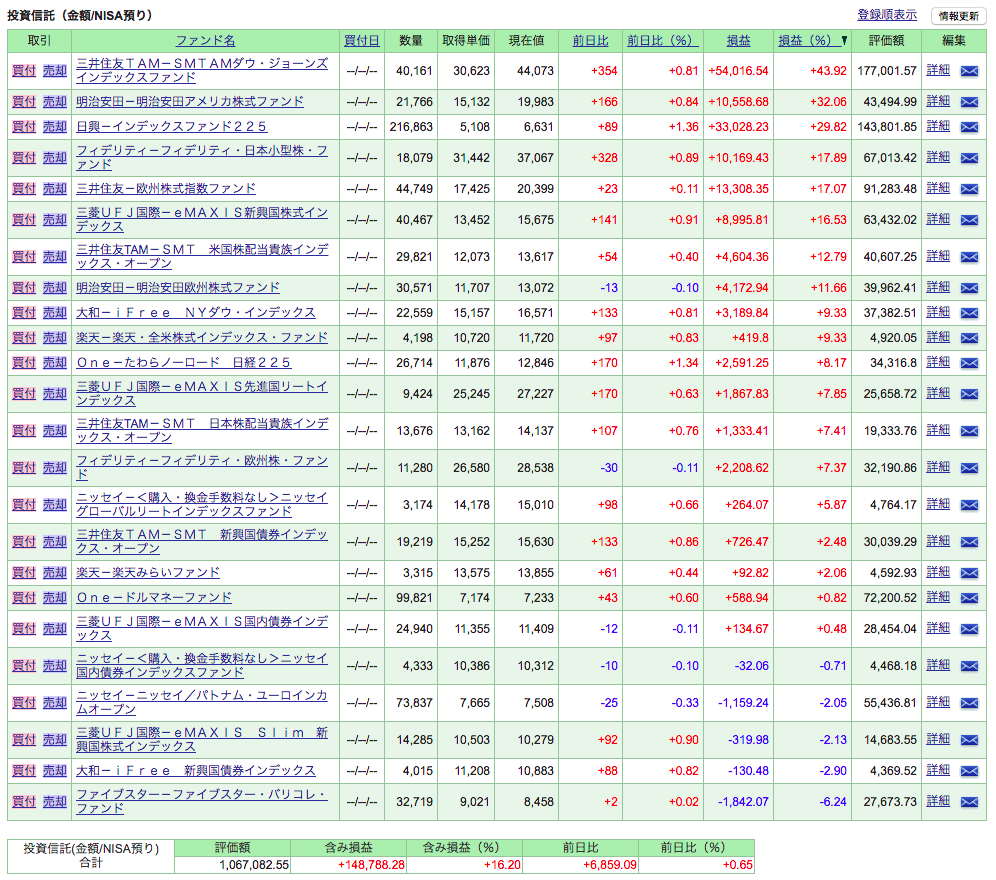The image size is (996, 880).
Task: Click mail icon for One-ドルマネーファンド row
Action: (x=969, y=599)
